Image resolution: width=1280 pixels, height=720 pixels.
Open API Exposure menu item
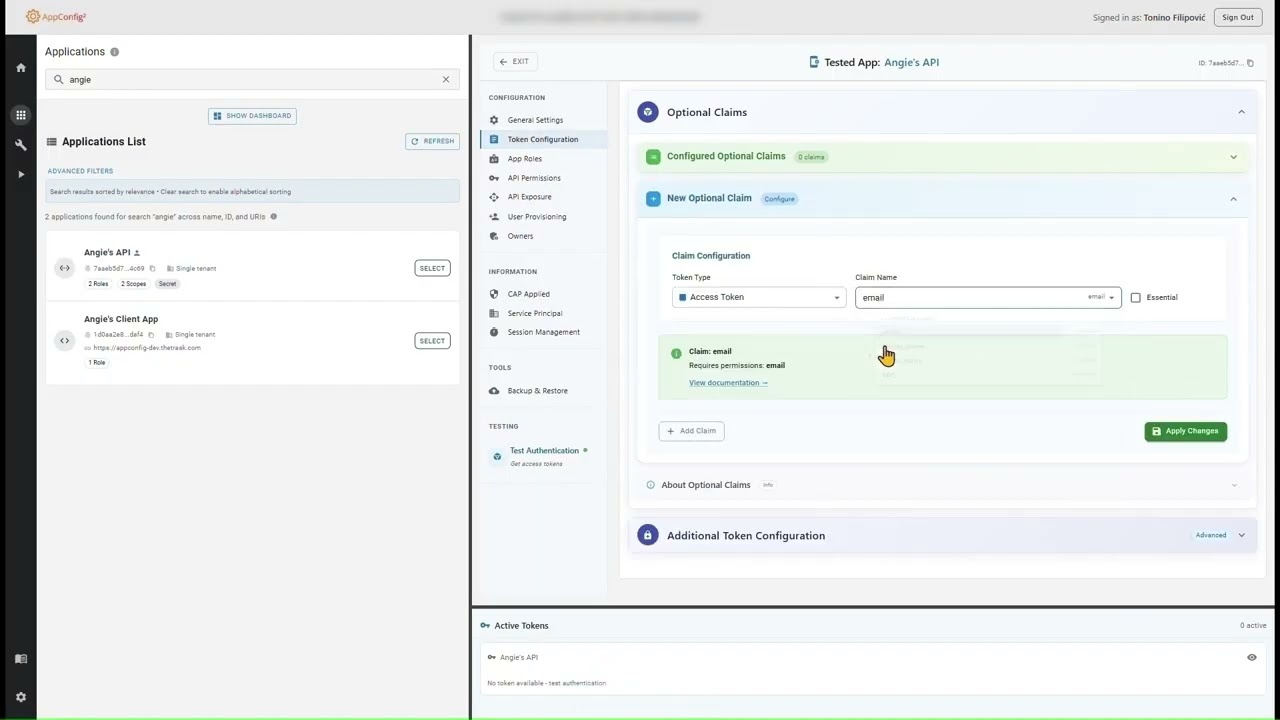(x=529, y=197)
